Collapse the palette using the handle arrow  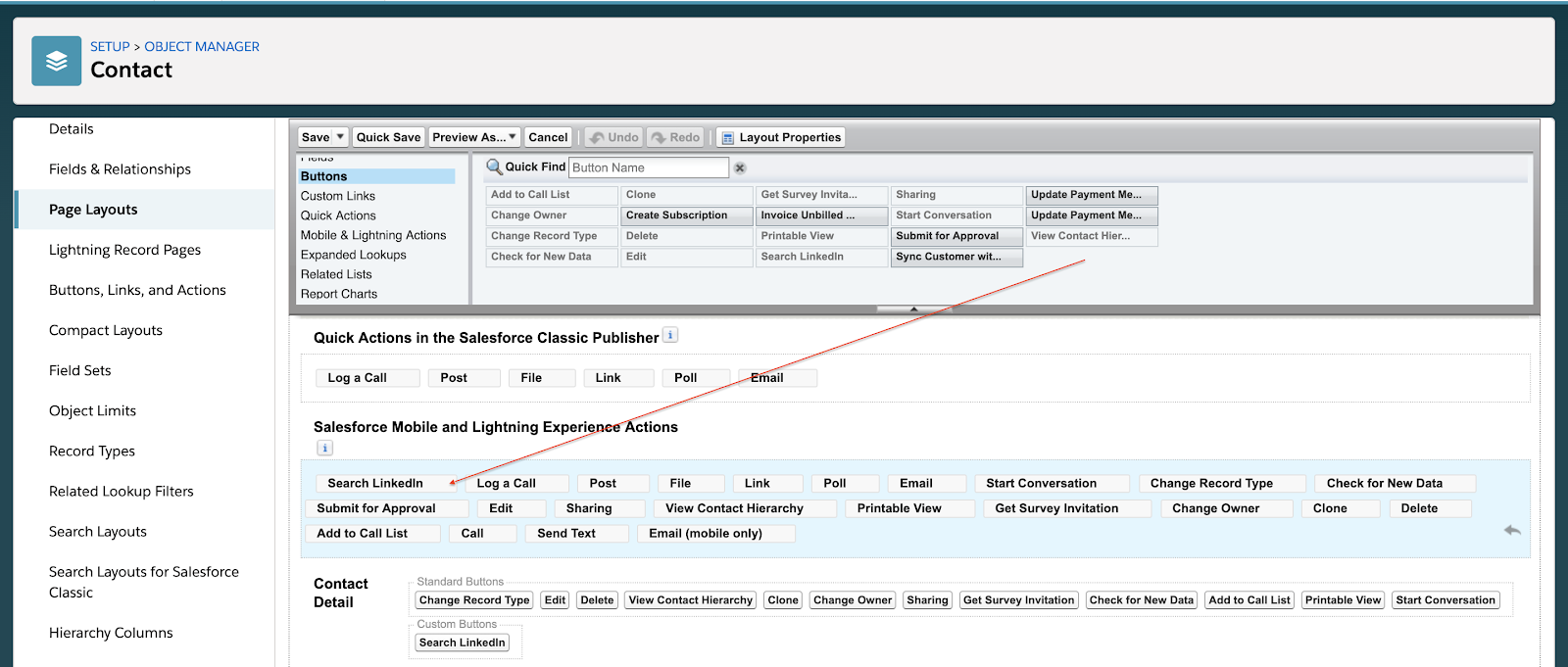pos(914,309)
